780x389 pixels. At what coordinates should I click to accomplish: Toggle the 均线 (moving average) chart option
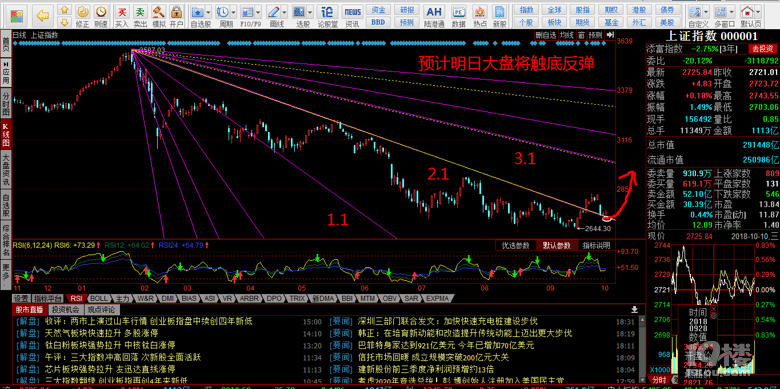[x=567, y=35]
